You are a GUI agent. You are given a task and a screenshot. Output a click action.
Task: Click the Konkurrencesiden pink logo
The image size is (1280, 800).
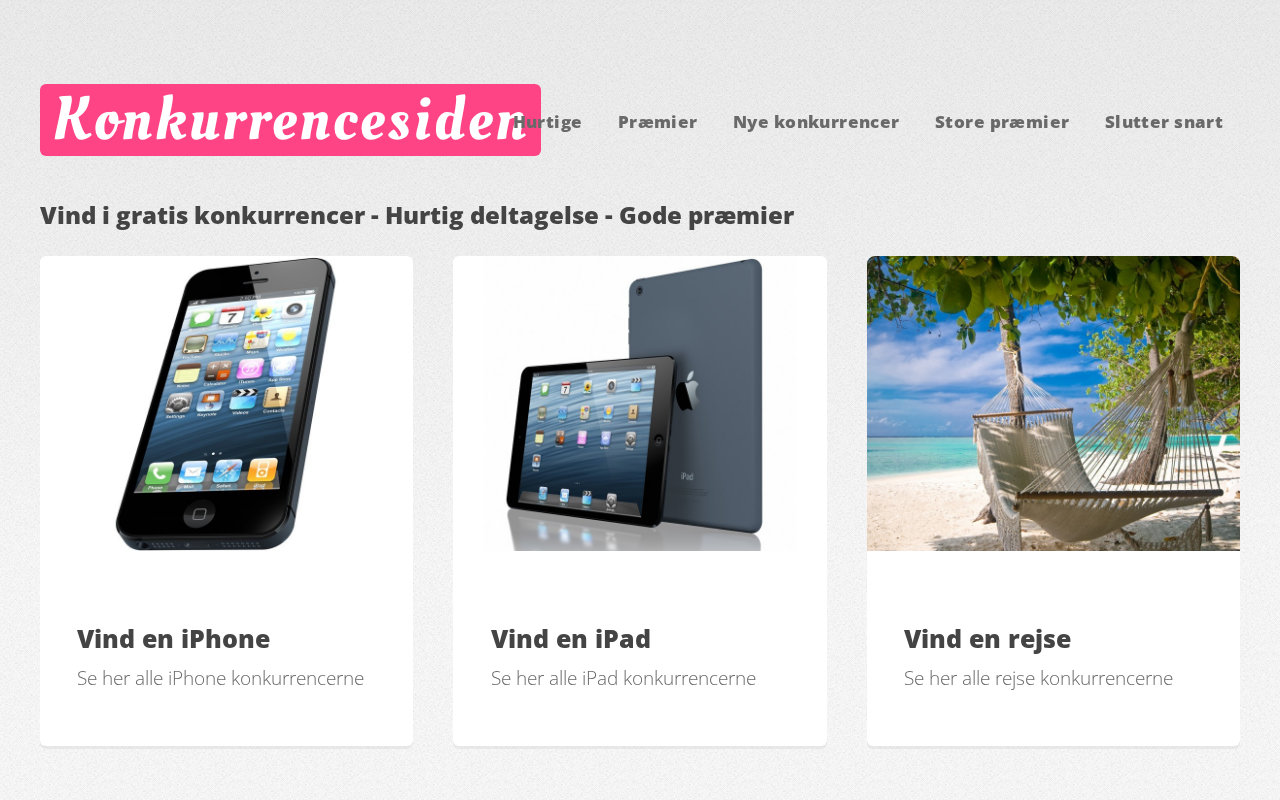pyautogui.click(x=290, y=120)
